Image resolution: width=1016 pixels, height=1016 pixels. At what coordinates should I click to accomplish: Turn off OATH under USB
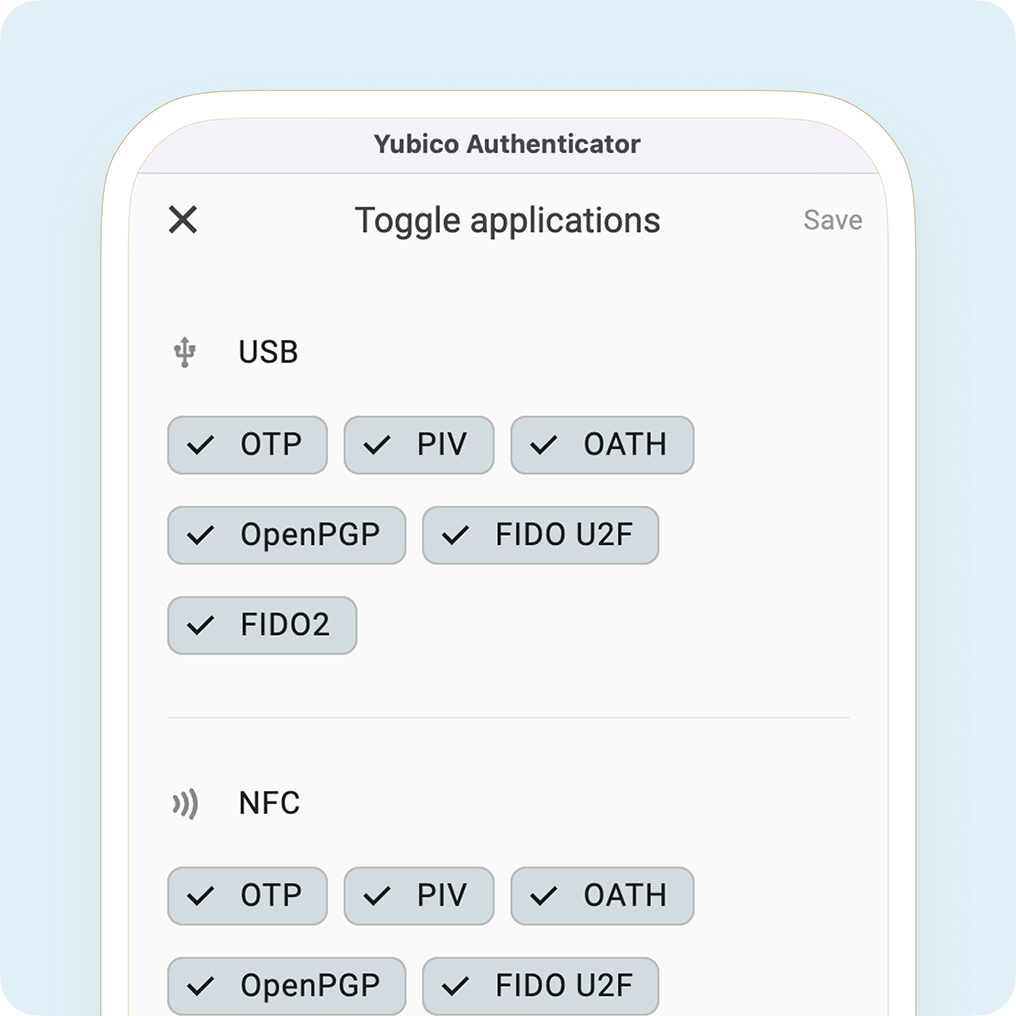602,444
